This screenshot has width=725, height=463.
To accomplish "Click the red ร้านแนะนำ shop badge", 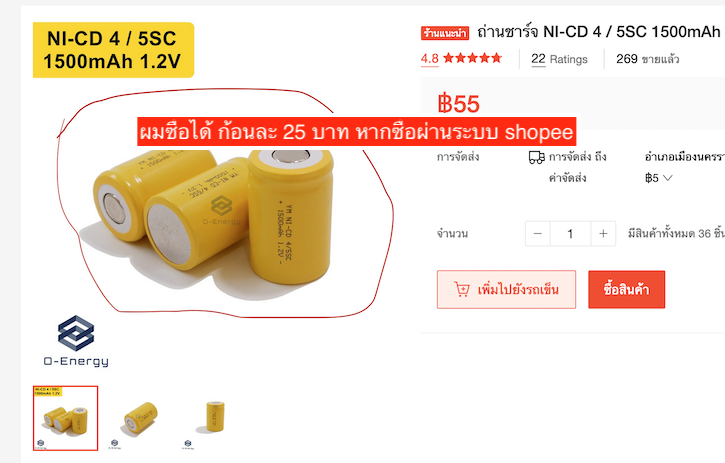I will point(445,33).
